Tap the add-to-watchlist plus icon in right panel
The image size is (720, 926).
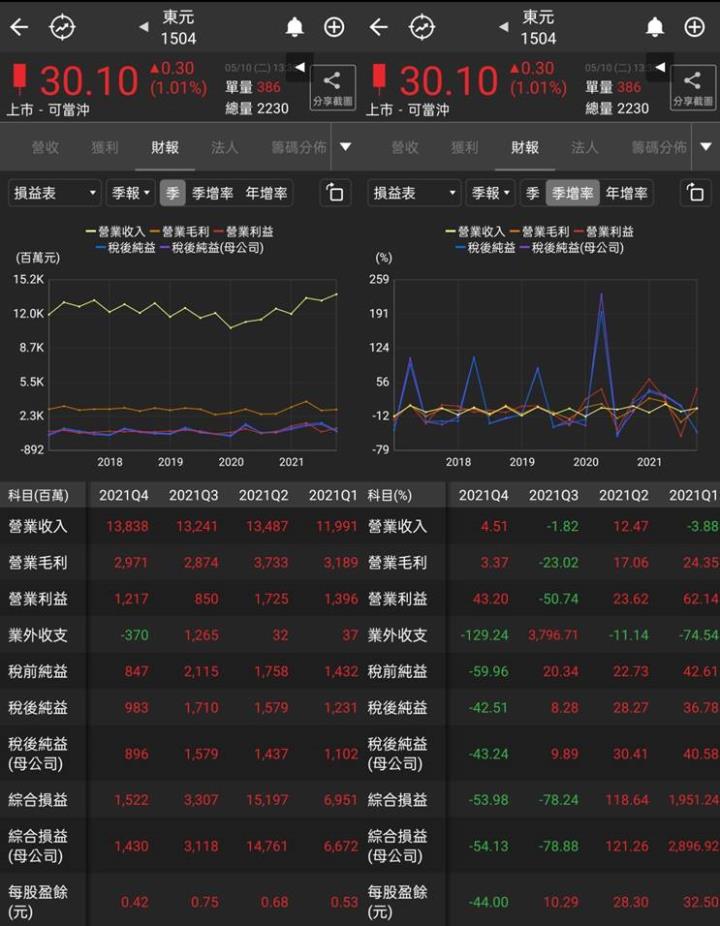[694, 27]
